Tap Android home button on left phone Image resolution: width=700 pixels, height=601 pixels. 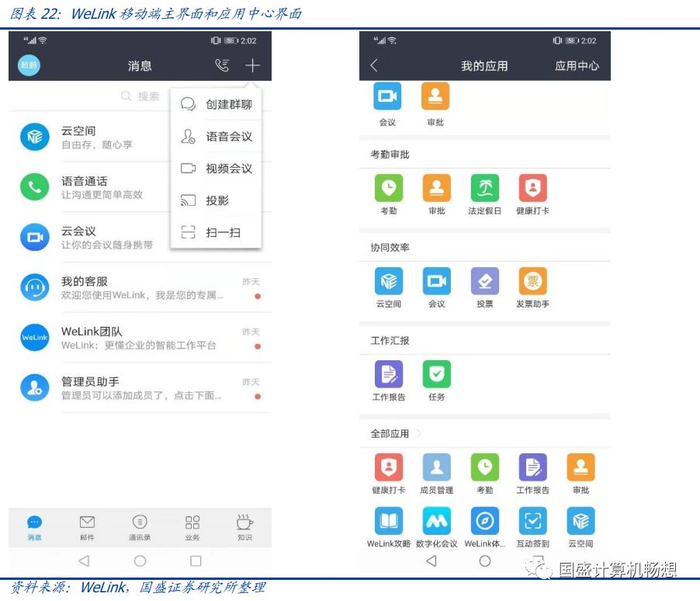[x=140, y=561]
